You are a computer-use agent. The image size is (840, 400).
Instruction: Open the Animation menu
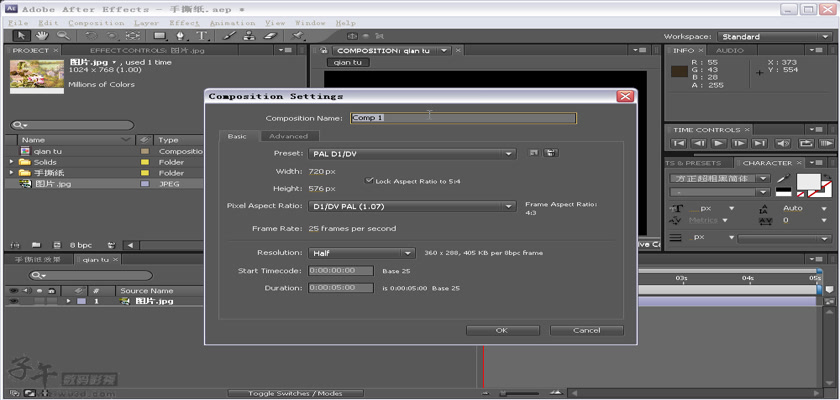232,23
